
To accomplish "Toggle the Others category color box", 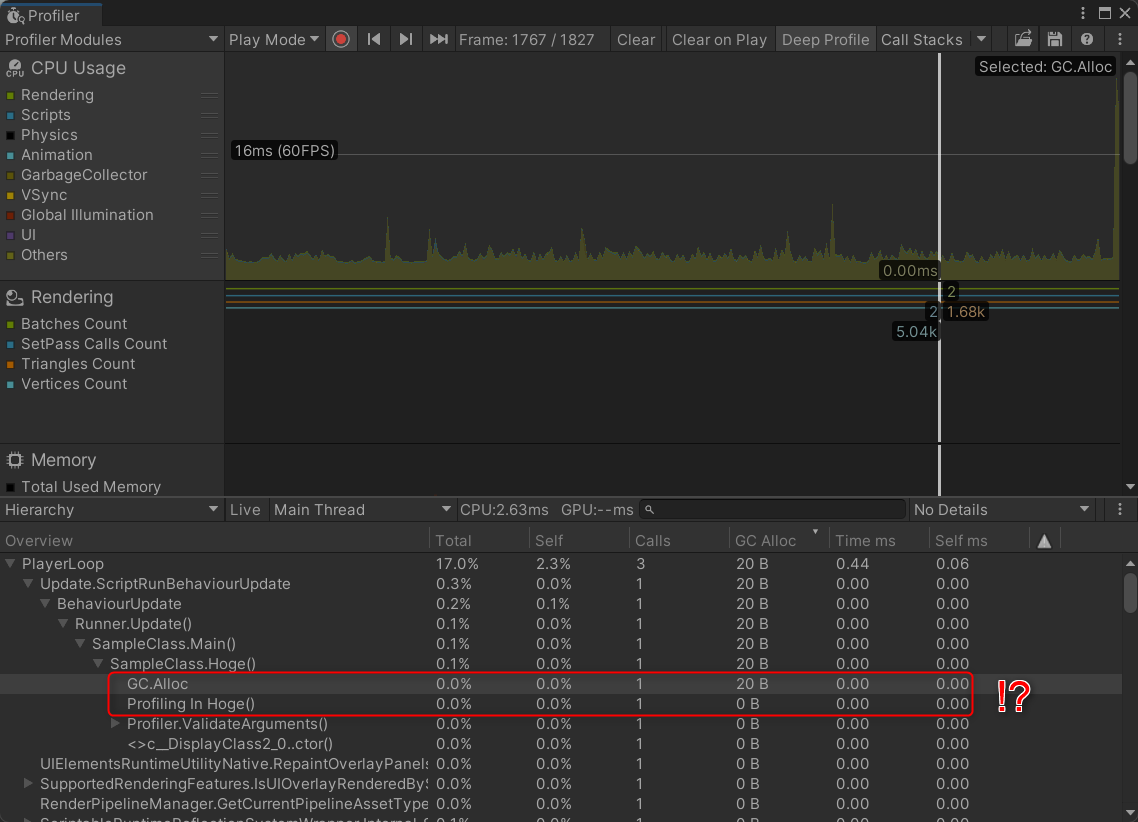I will 10,255.
